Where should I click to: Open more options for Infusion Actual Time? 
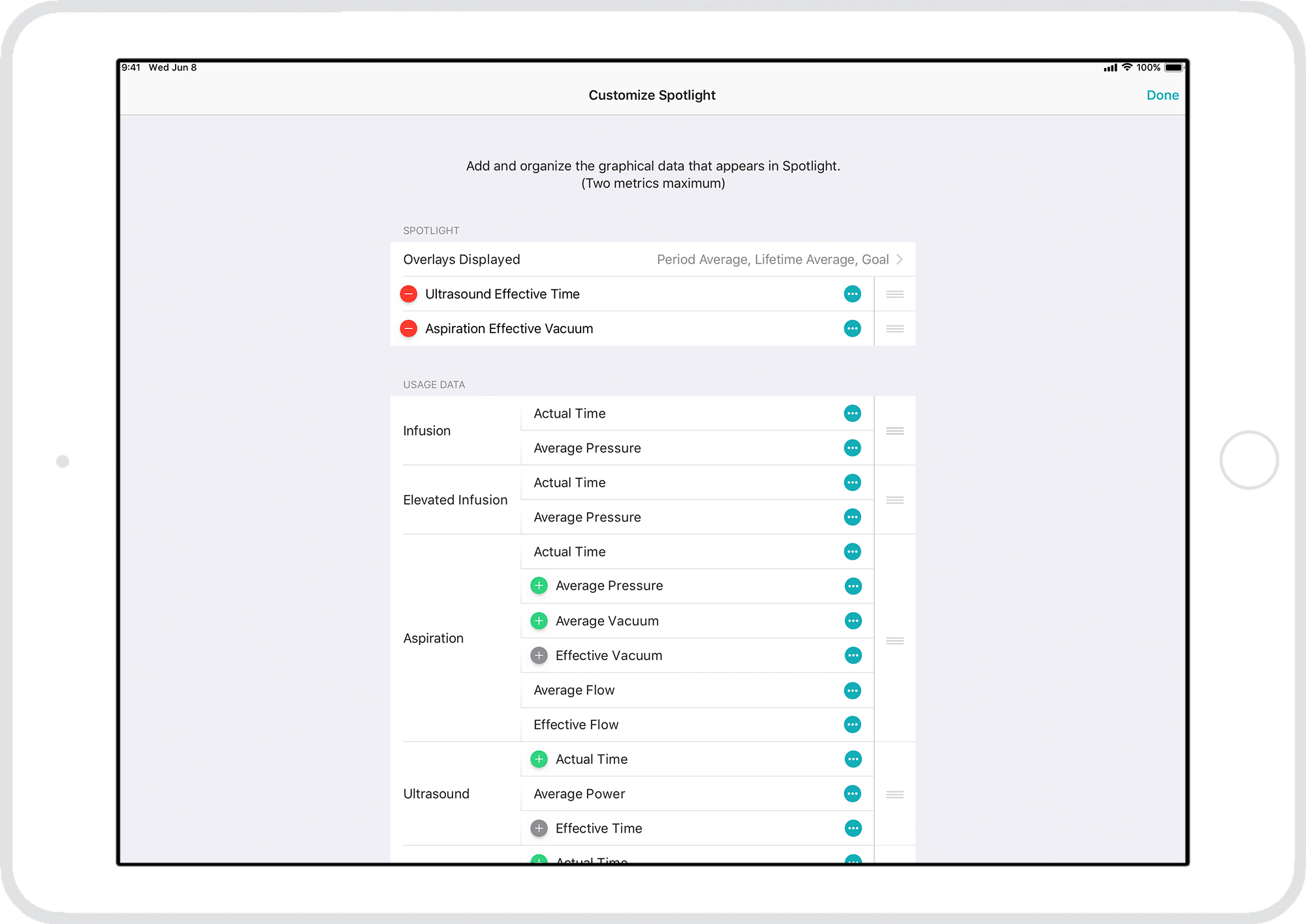point(852,413)
